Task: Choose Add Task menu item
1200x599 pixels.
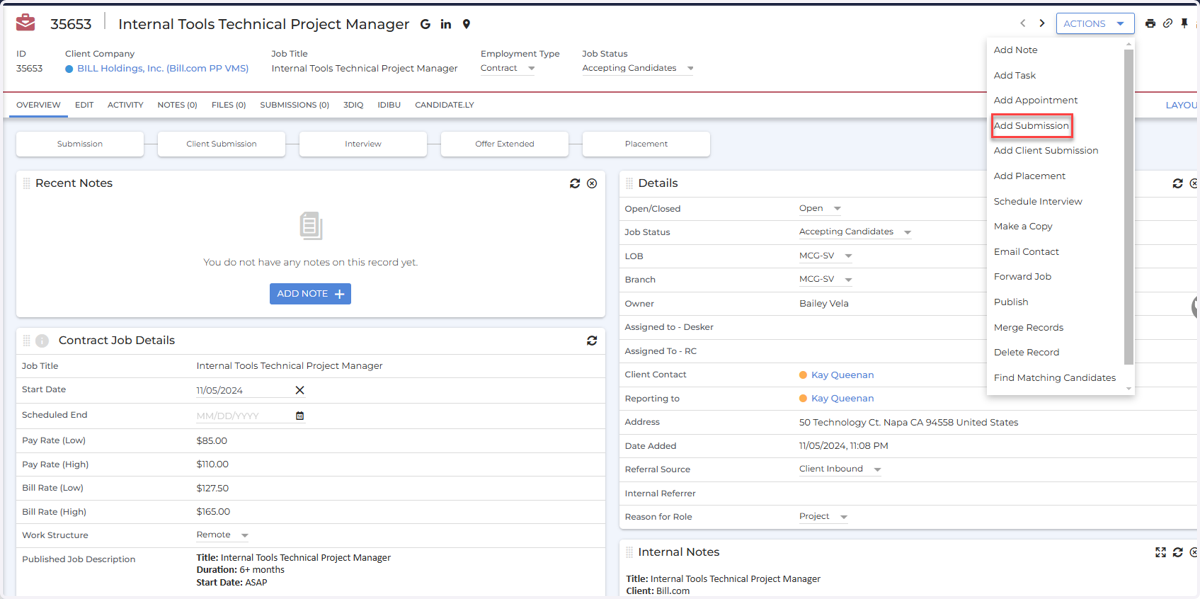Action: 1015,75
